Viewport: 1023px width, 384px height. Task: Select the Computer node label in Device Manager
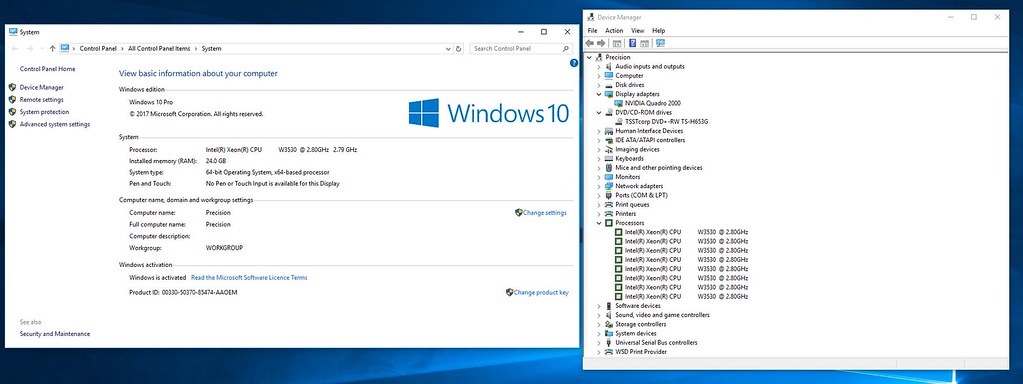click(x=630, y=76)
